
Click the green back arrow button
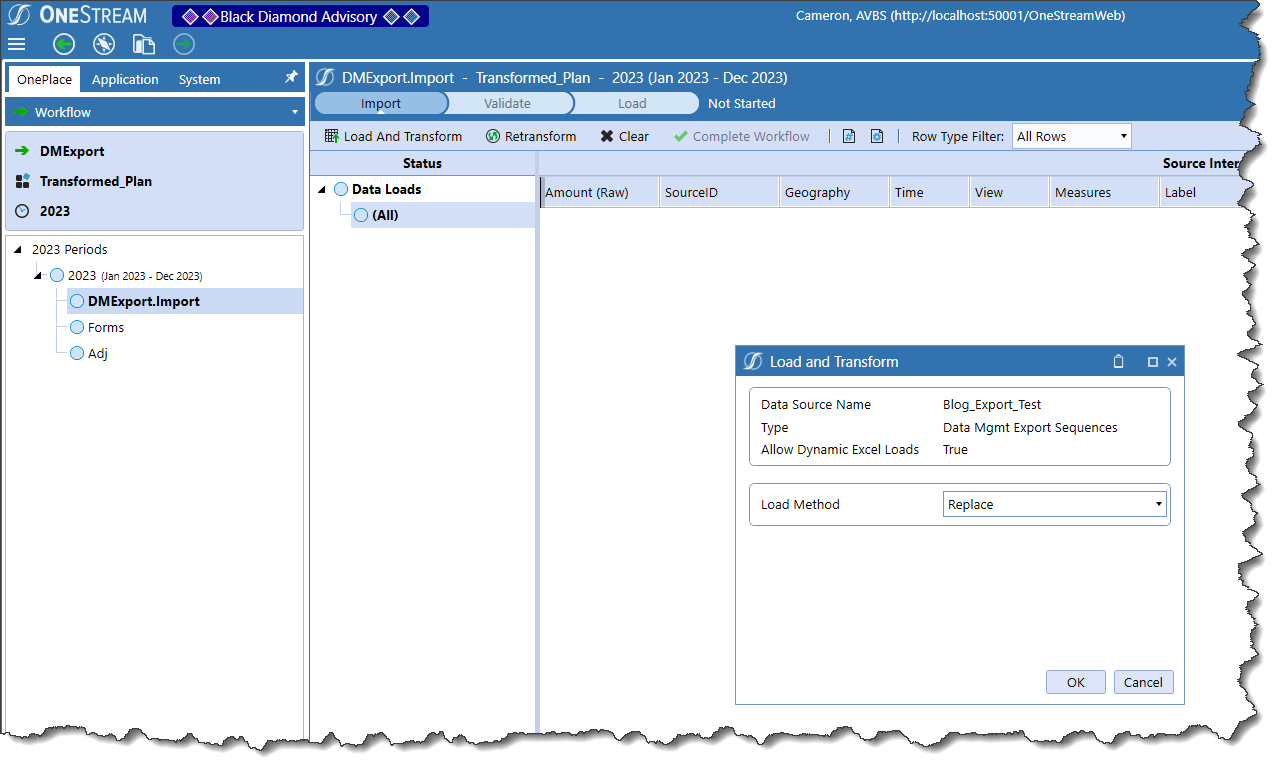point(64,44)
